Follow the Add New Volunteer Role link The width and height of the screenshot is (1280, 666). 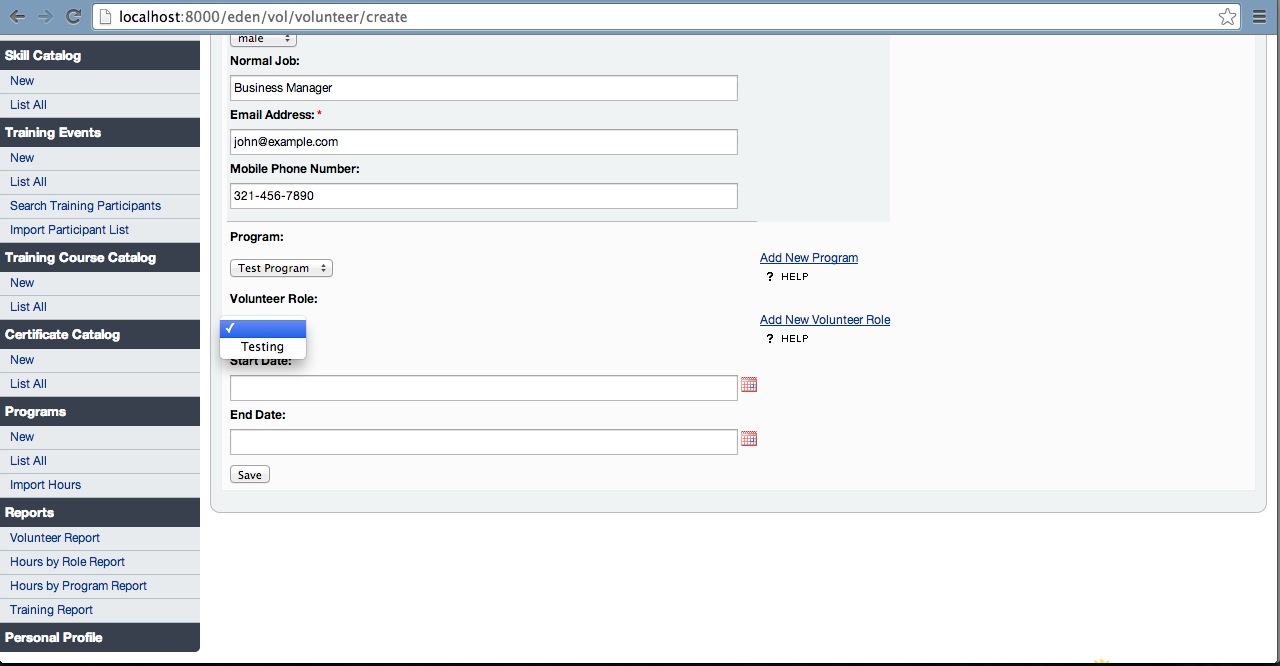[x=824, y=320]
